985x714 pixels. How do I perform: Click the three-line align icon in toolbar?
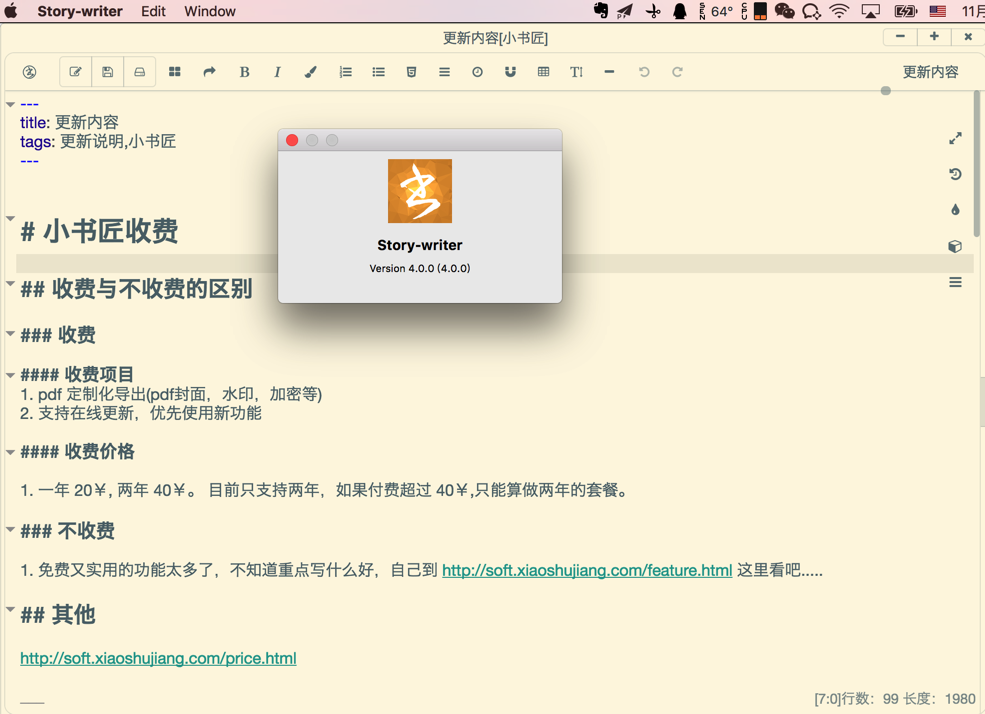(x=444, y=72)
